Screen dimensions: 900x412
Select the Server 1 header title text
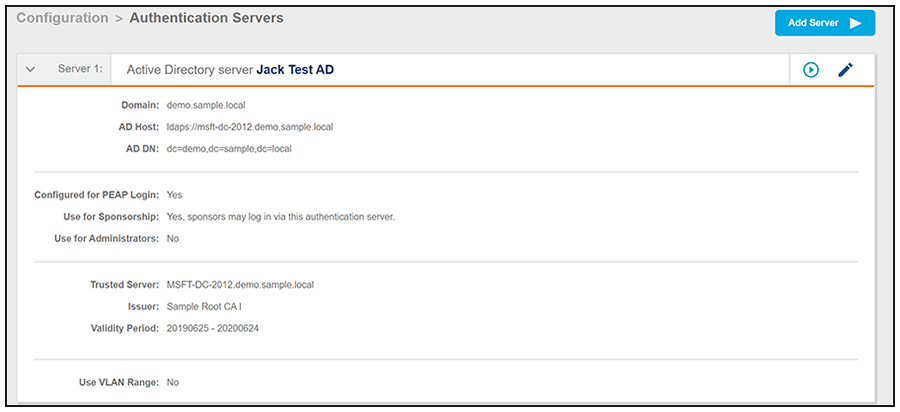tap(230, 70)
